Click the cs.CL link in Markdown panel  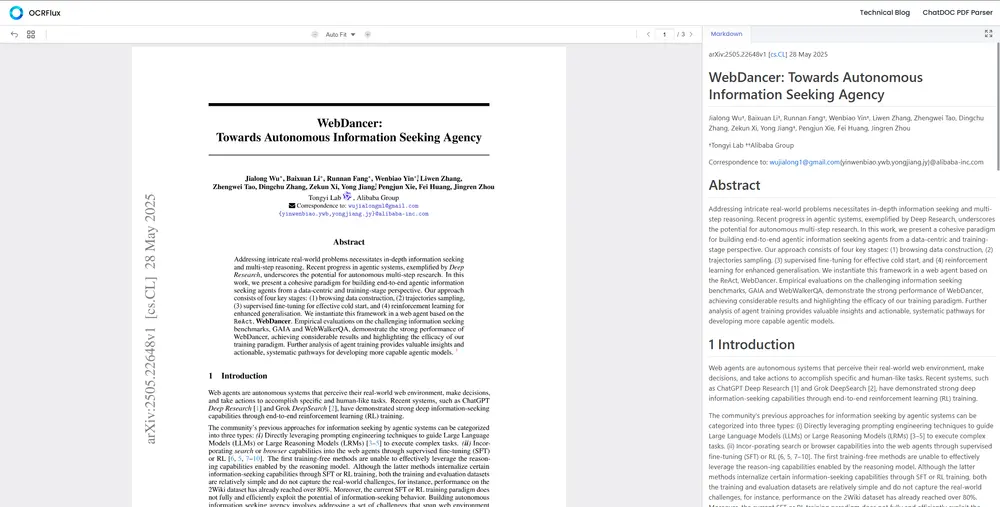[778, 54]
